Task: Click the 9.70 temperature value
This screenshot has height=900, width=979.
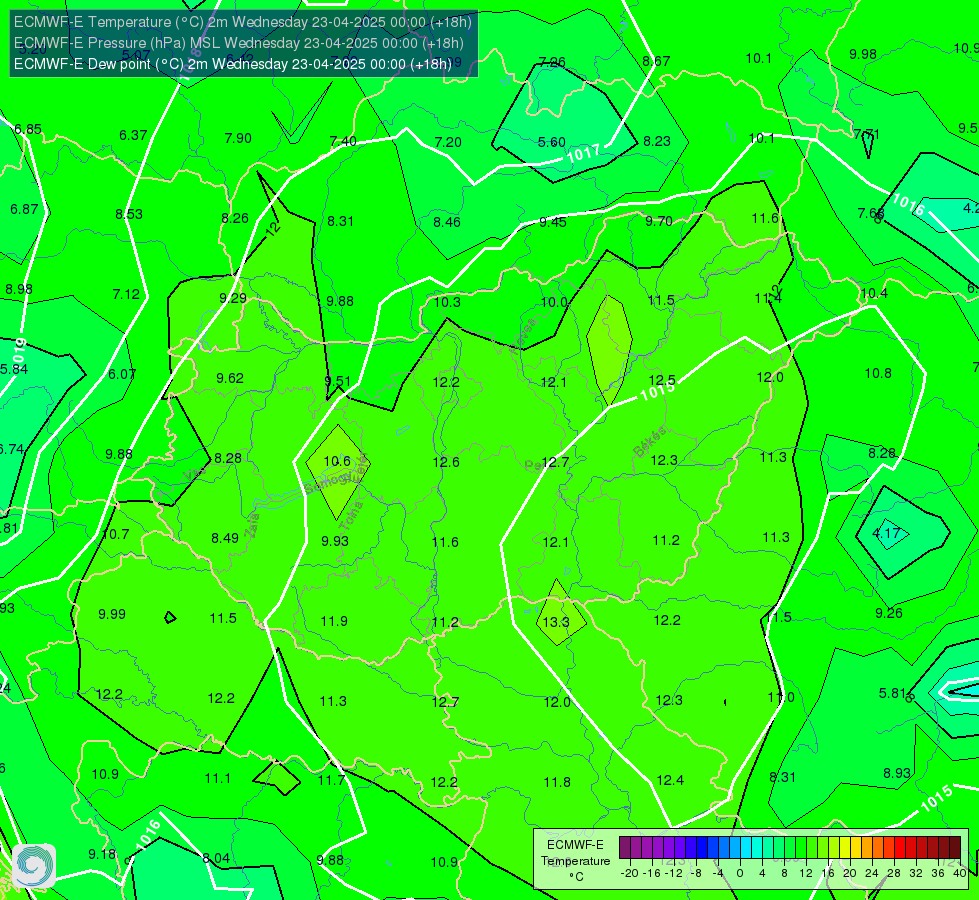Action: pyautogui.click(x=659, y=221)
